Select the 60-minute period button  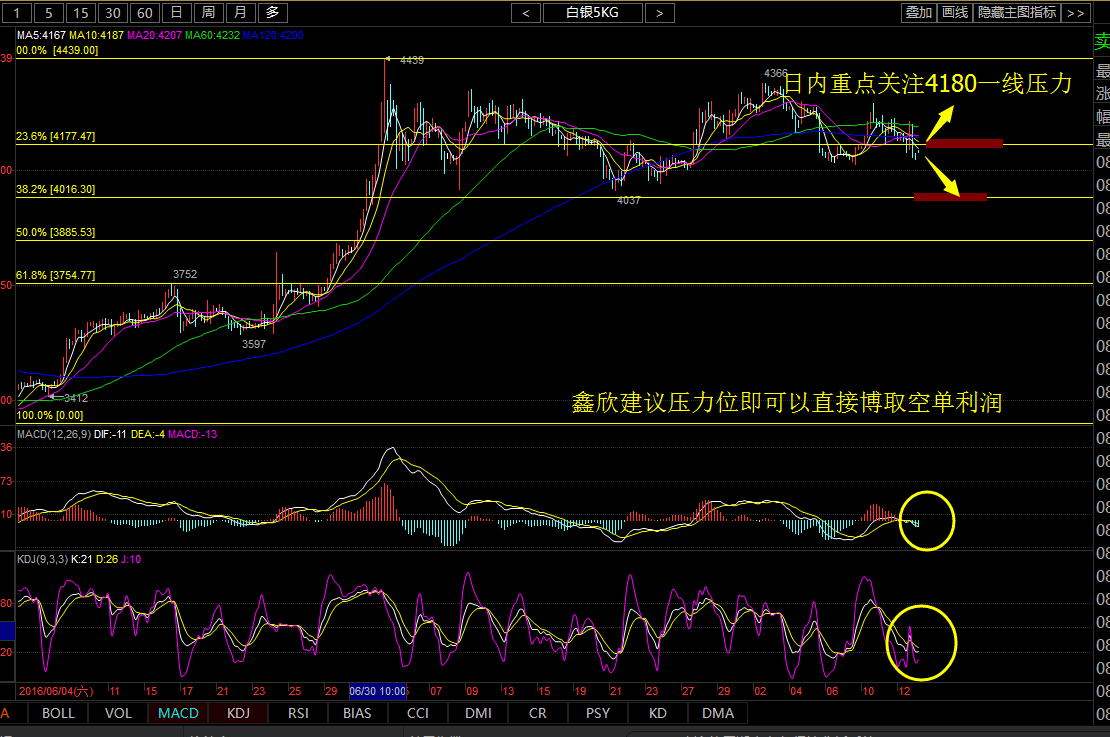point(145,13)
